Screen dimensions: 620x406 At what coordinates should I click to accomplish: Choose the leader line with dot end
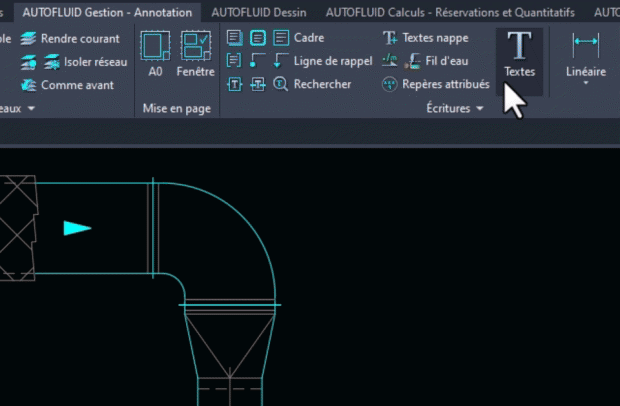tap(257, 61)
